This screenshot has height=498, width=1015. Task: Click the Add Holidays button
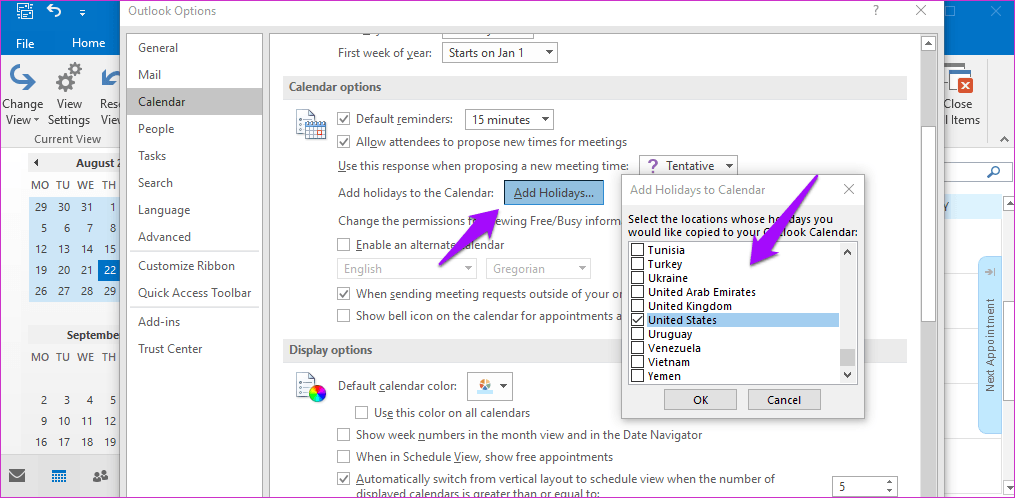point(554,193)
